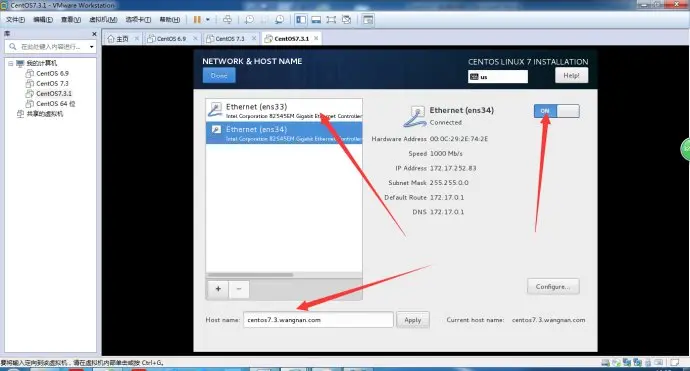Click the second network adapter status icon
Image resolution: width=690 pixels, height=371 pixels.
point(637,363)
